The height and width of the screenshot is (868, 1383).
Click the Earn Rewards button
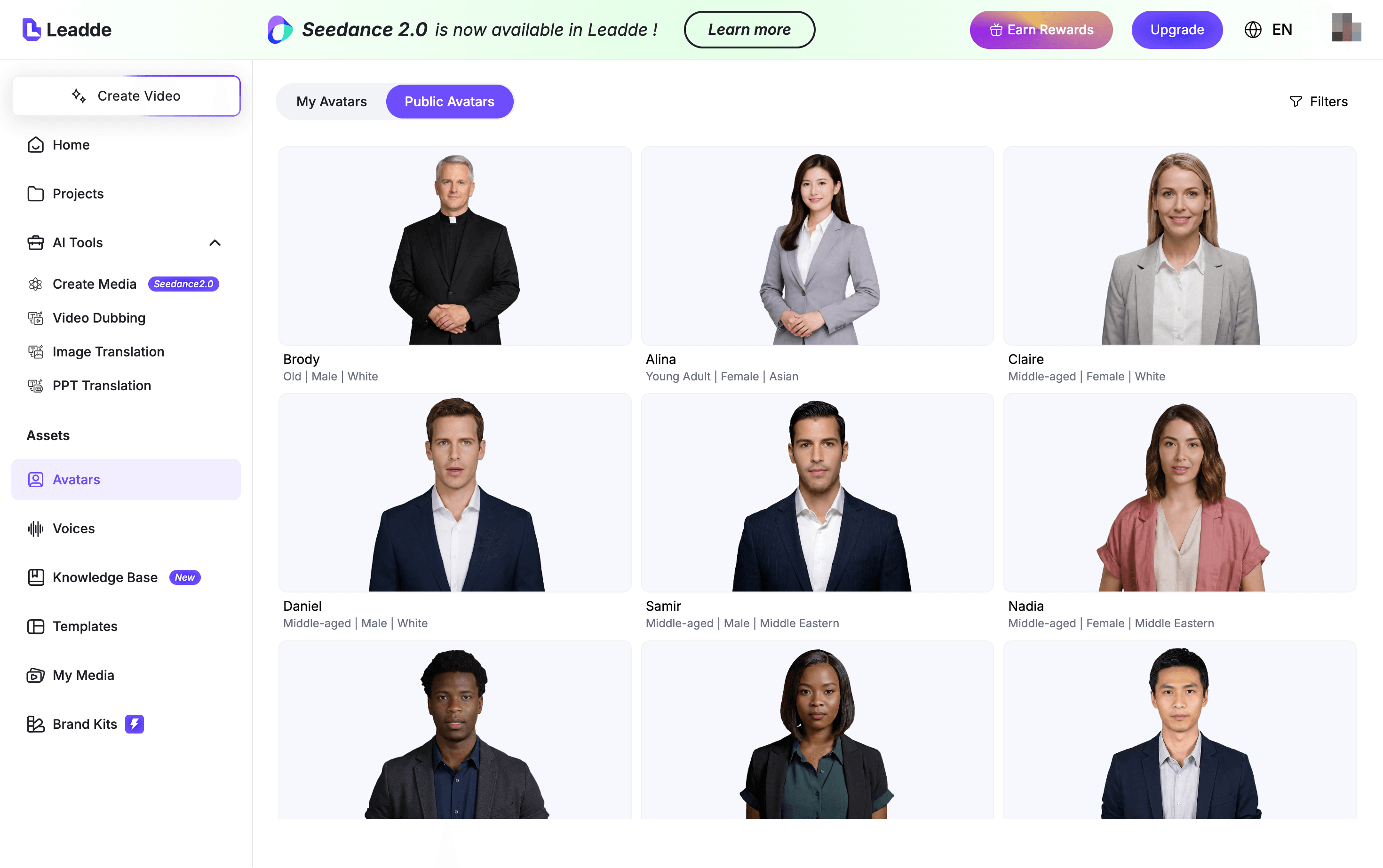[1041, 29]
